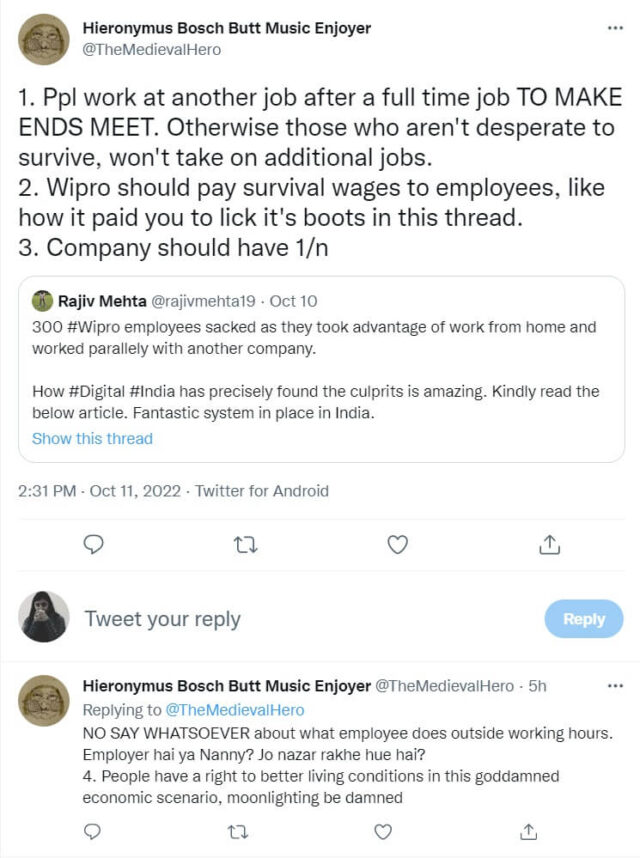The height and width of the screenshot is (858, 640).
Task: Share the main tweet
Action: pyautogui.click(x=549, y=544)
